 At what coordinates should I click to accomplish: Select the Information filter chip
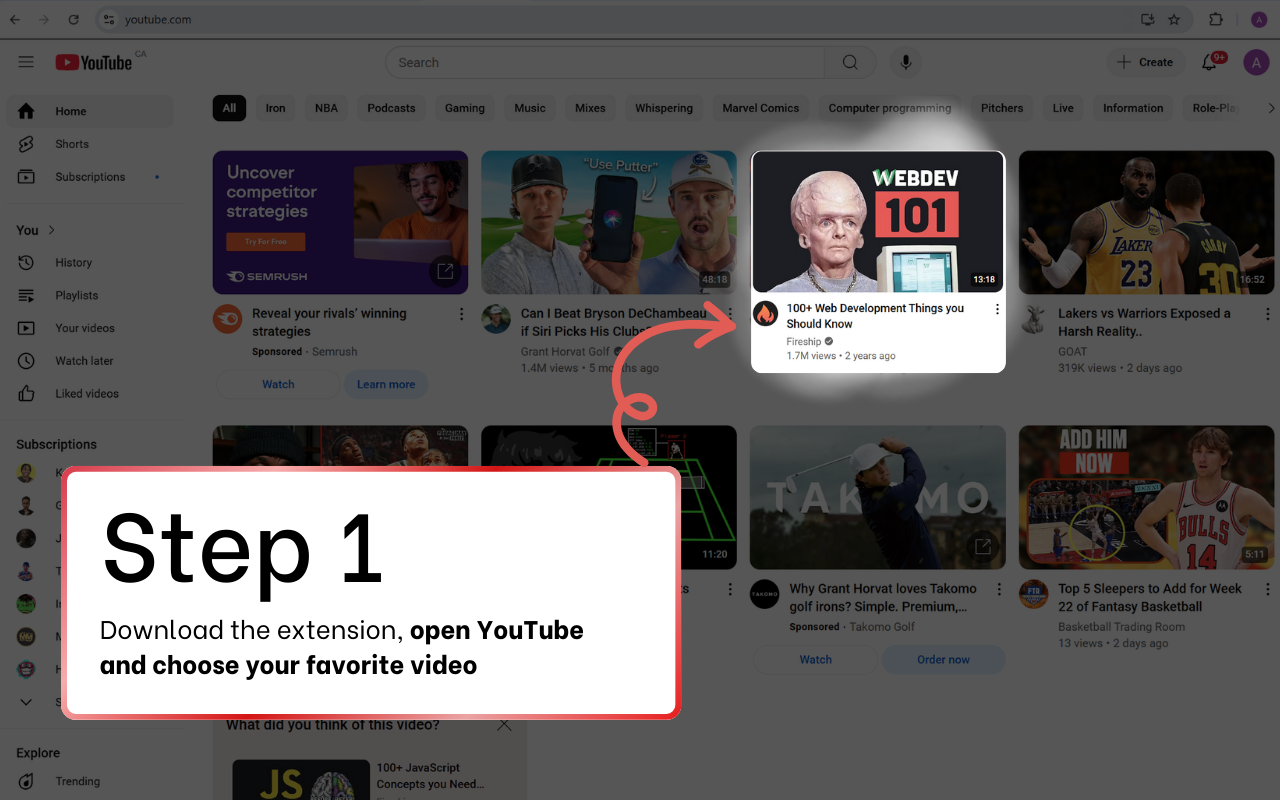tap(1133, 108)
